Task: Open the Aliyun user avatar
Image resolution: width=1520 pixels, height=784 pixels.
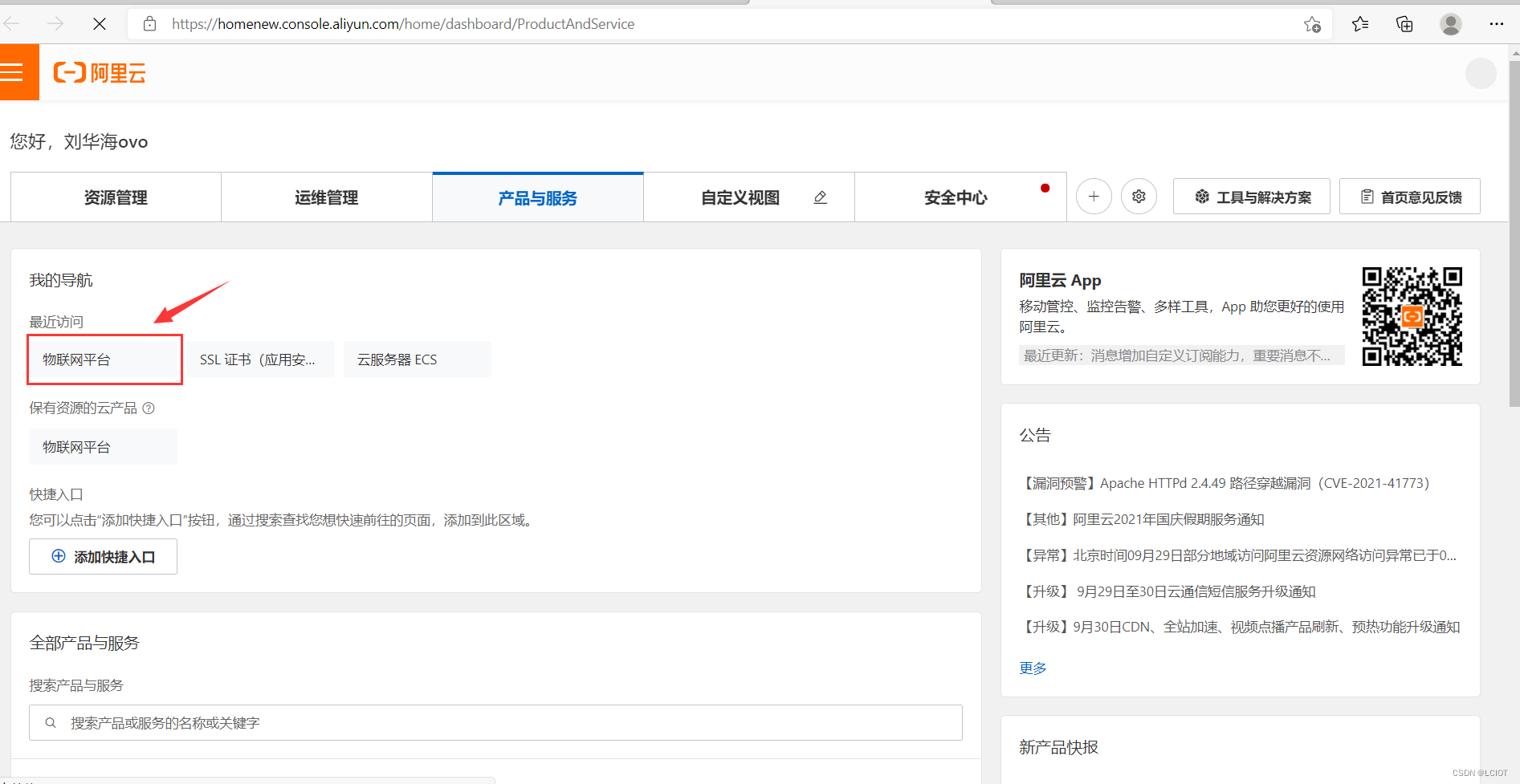Action: click(x=1481, y=73)
